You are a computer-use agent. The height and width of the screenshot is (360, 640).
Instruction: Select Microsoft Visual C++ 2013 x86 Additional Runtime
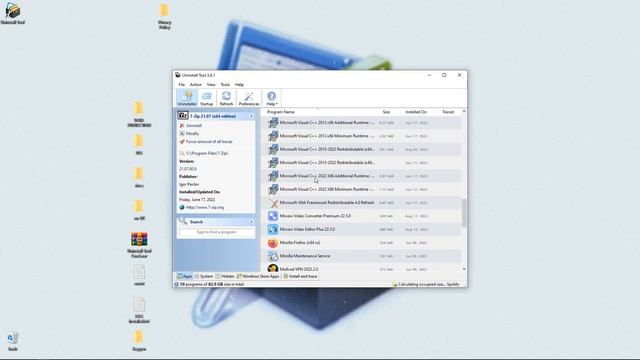(362, 123)
